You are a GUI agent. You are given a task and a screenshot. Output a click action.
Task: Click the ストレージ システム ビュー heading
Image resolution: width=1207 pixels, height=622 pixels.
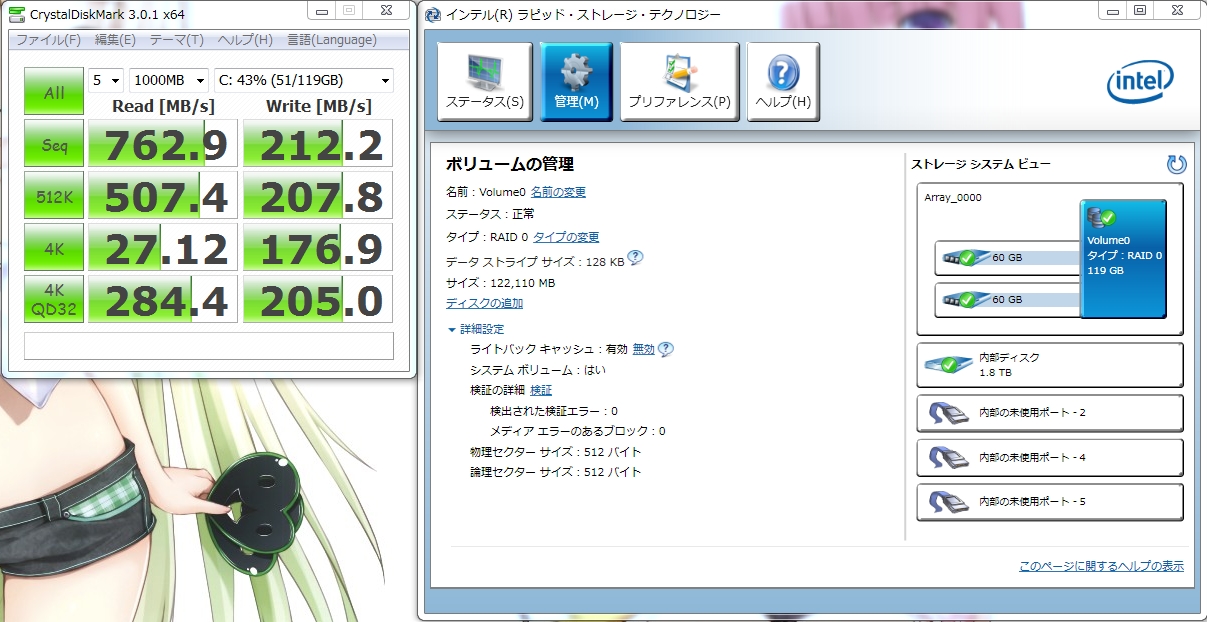(x=980, y=164)
